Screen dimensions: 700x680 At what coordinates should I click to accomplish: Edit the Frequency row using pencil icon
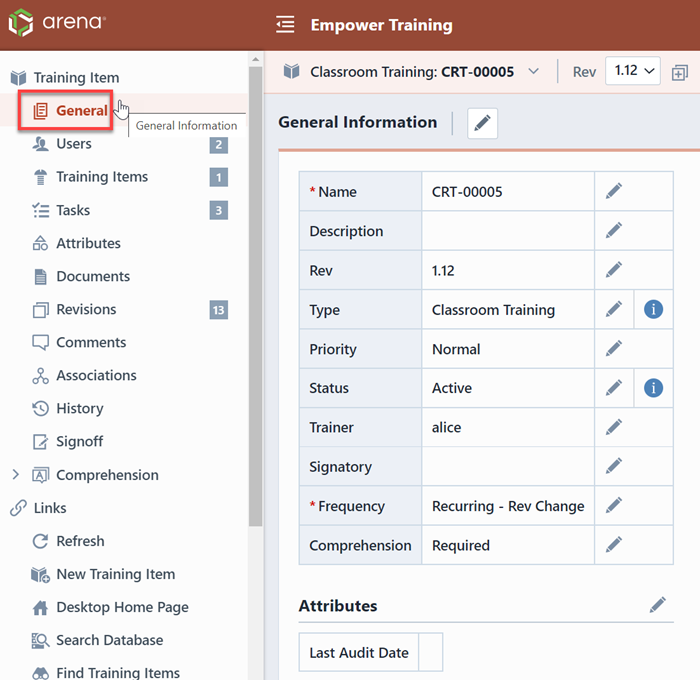[614, 505]
